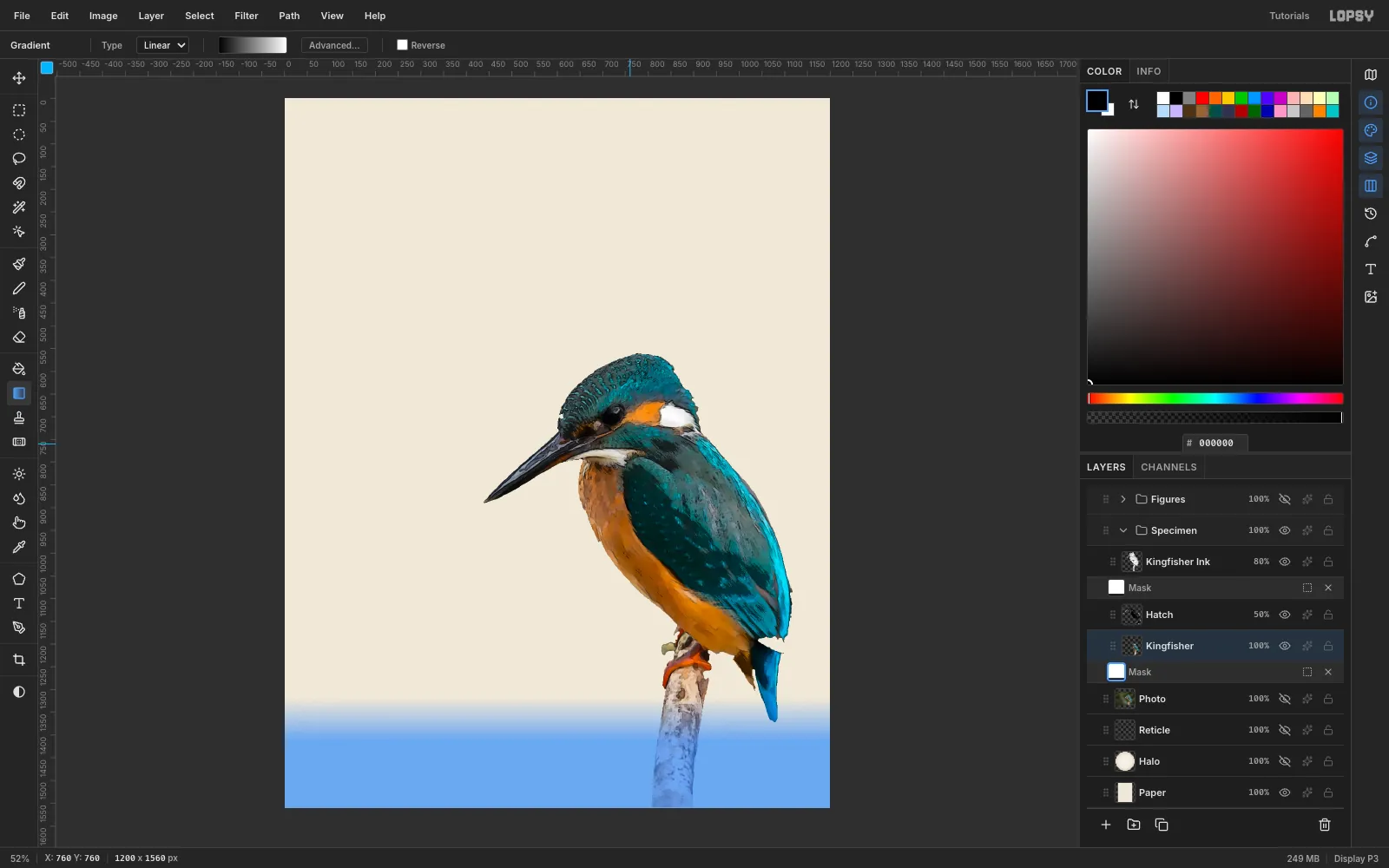Hide the Kingfisher Ink layer
Image resolution: width=1389 pixels, height=868 pixels.
(1285, 562)
